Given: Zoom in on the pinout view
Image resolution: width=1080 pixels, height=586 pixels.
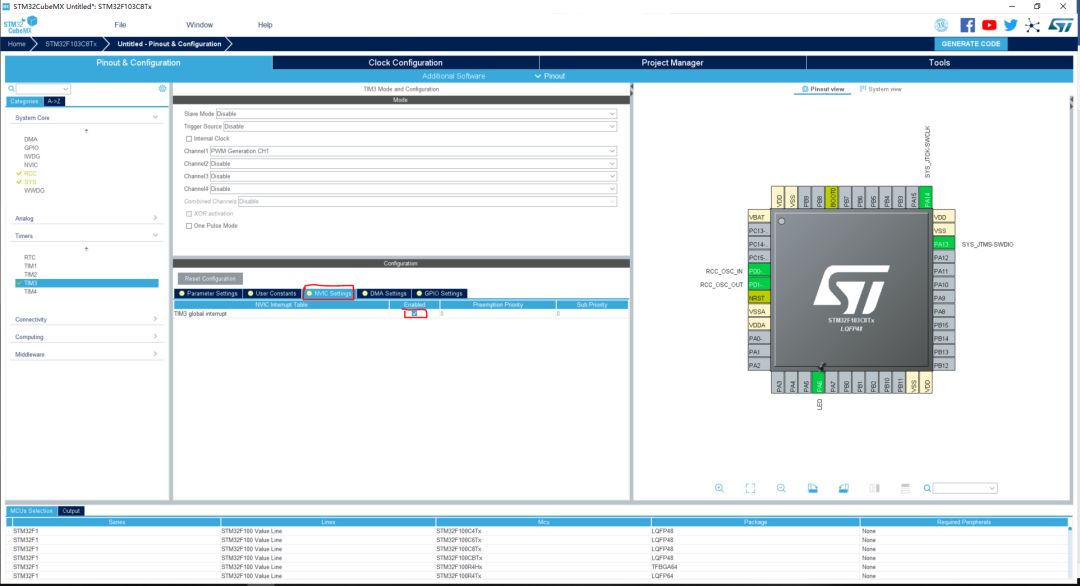Looking at the screenshot, I should tap(719, 488).
